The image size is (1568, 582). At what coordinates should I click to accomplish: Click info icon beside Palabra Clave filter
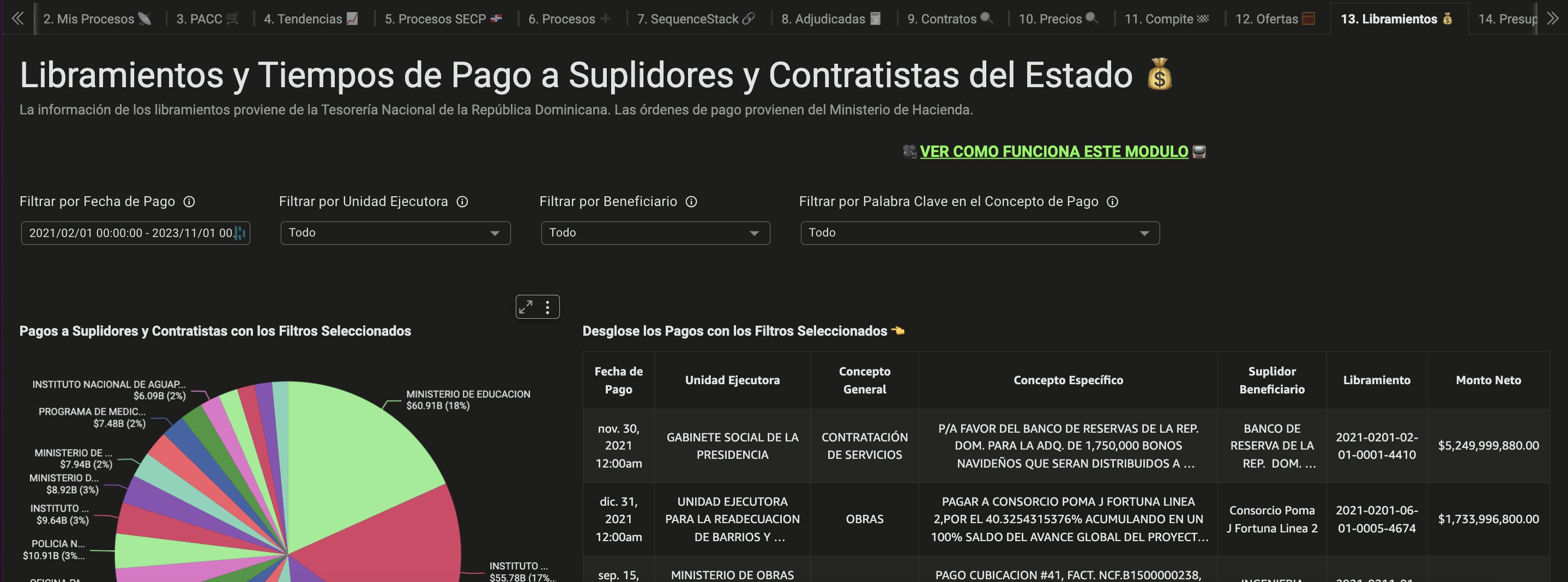coord(1113,202)
